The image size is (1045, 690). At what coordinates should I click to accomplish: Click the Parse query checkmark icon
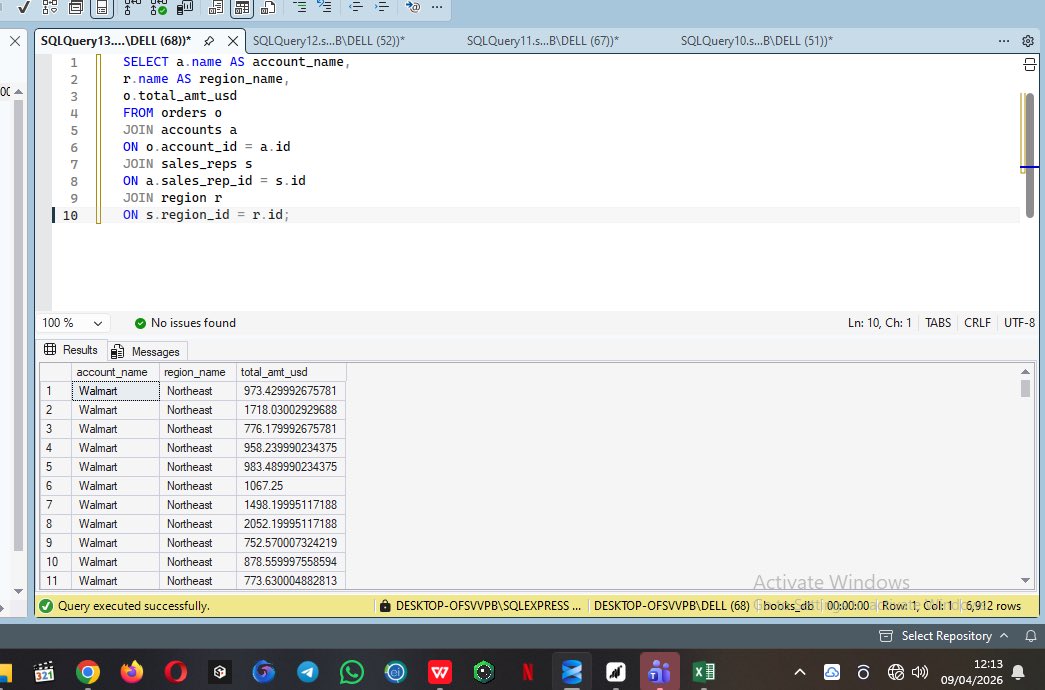23,7
